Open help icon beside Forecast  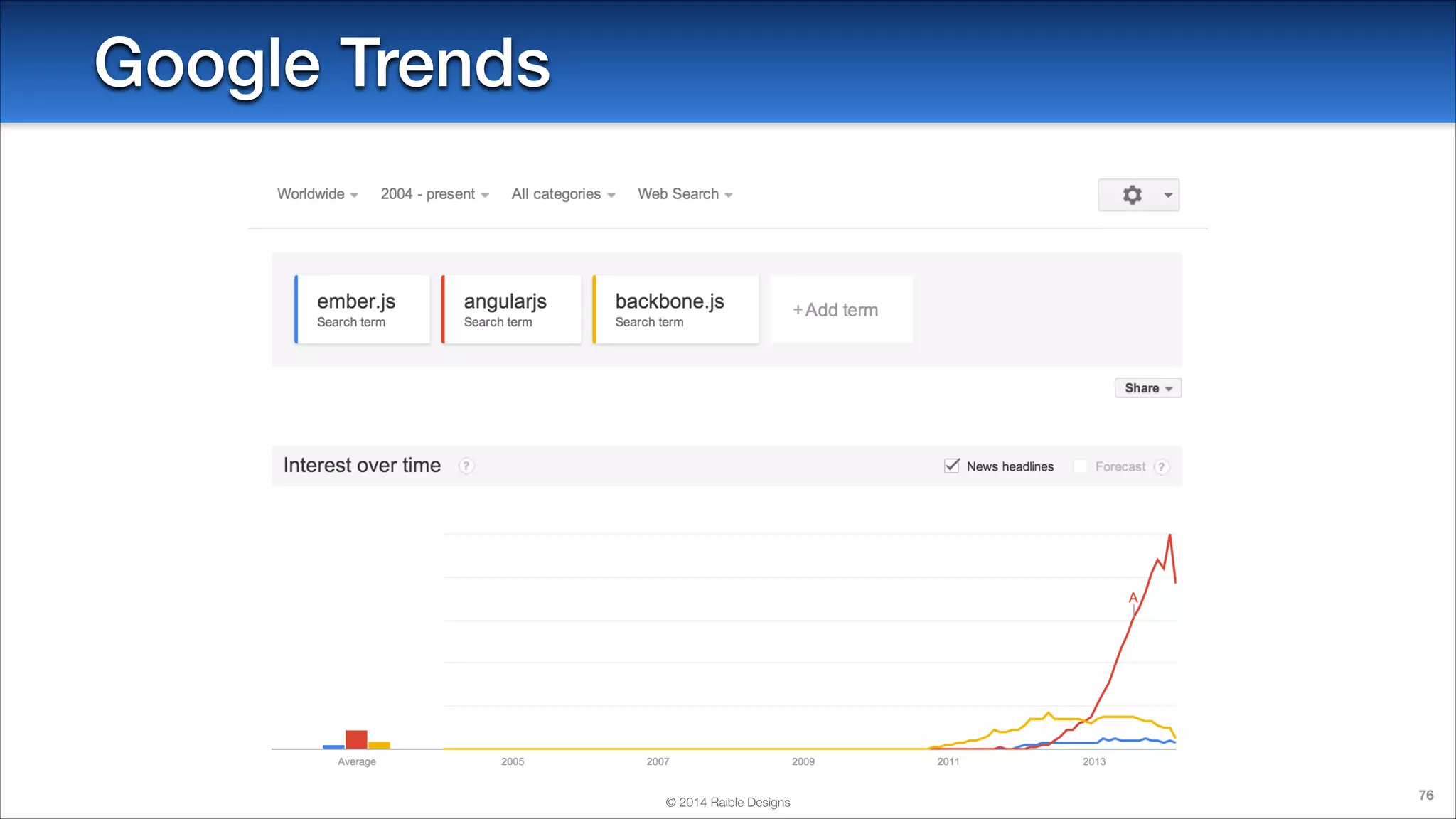(1162, 467)
